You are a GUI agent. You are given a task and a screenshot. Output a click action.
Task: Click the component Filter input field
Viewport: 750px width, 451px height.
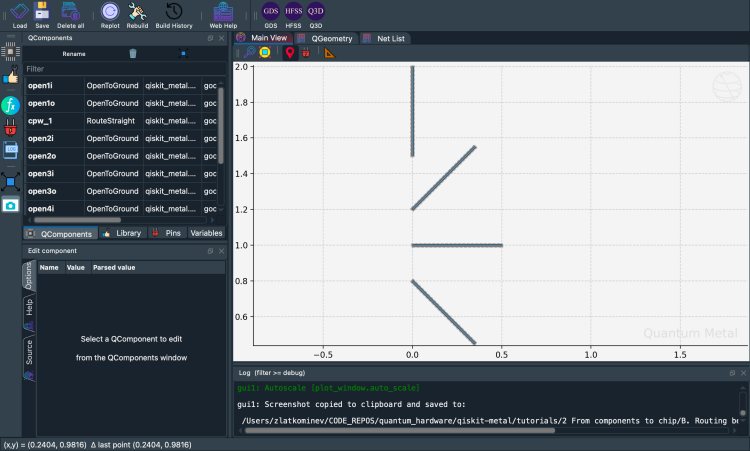tap(124, 69)
